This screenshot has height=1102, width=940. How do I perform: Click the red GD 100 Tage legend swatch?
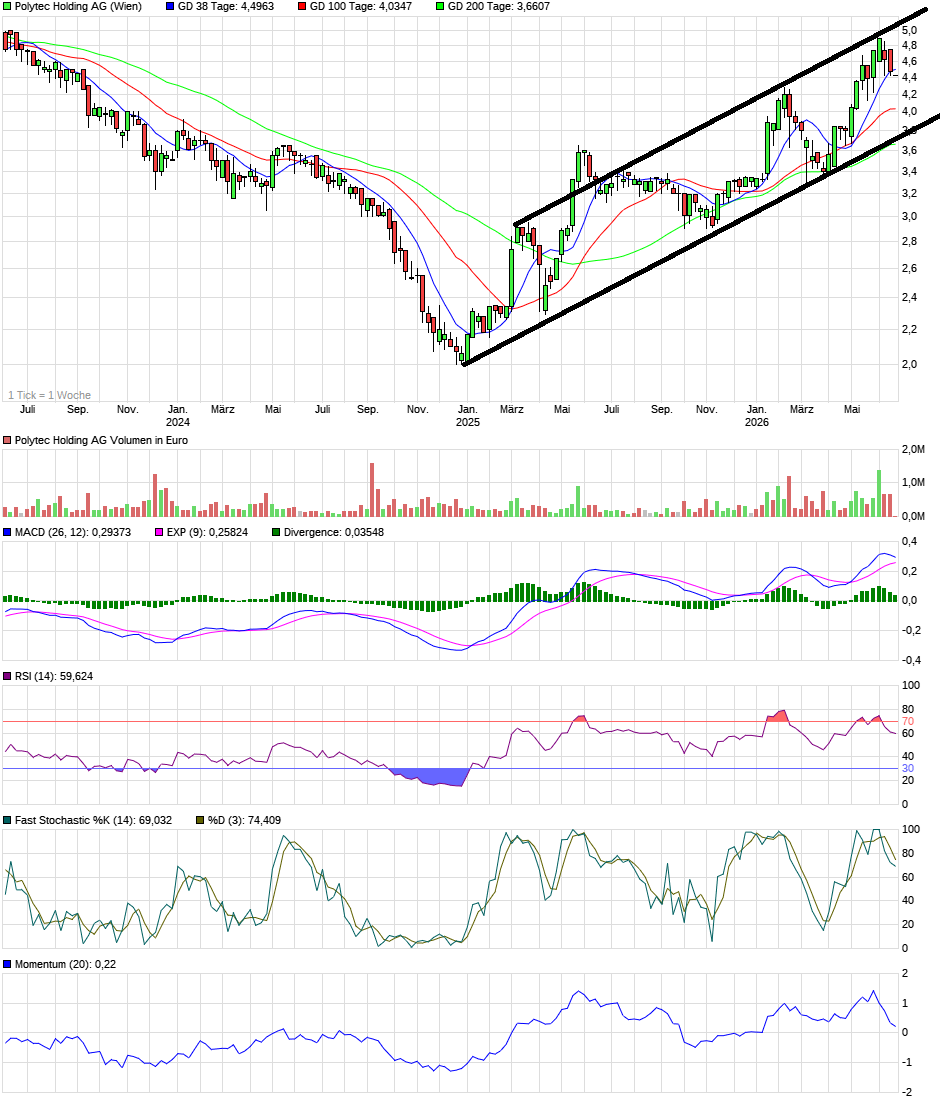pyautogui.click(x=302, y=6)
